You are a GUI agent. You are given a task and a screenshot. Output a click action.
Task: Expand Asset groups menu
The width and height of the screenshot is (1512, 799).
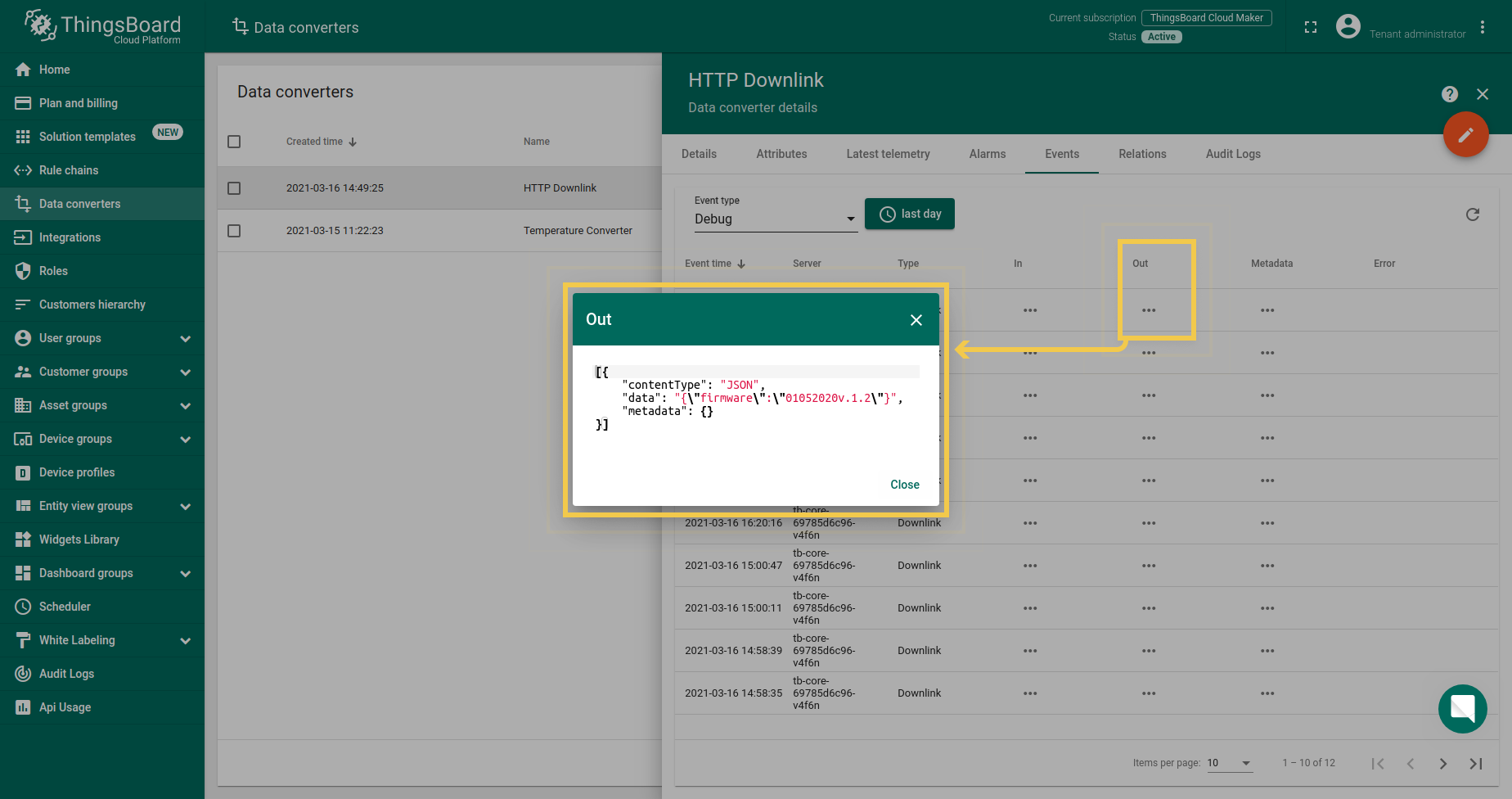101,405
